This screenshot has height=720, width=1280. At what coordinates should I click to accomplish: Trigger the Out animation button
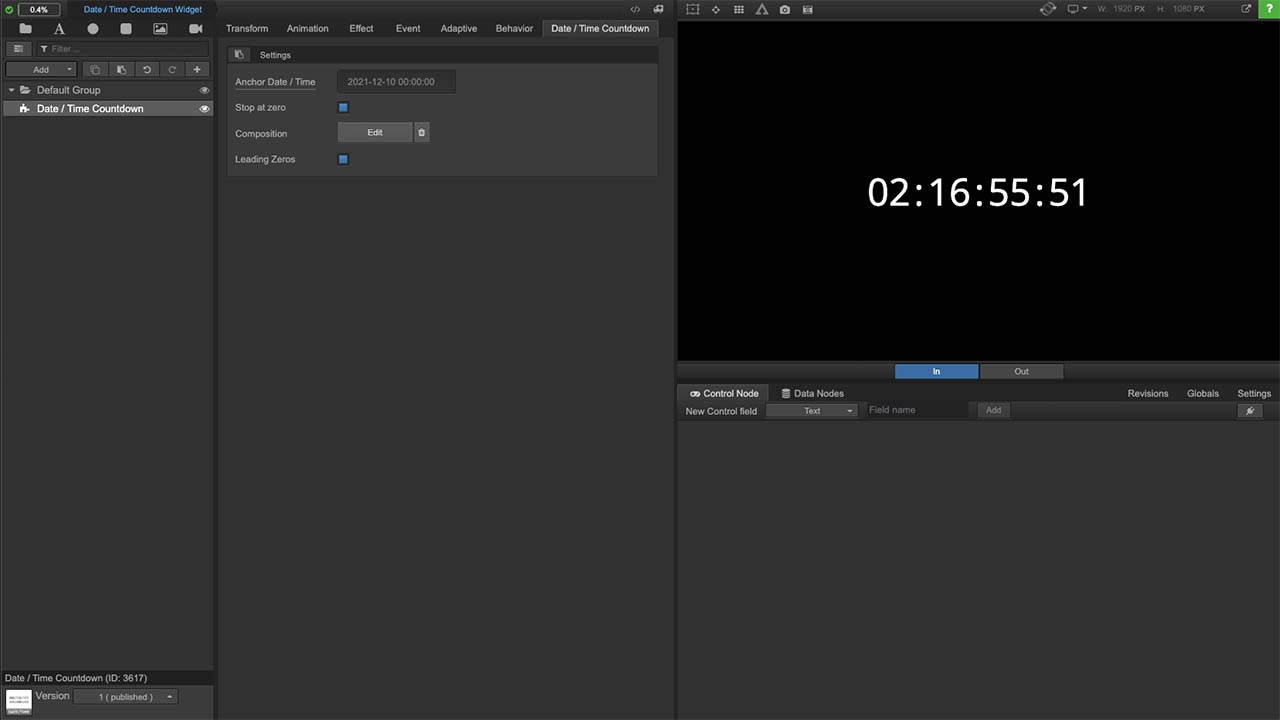(1021, 371)
